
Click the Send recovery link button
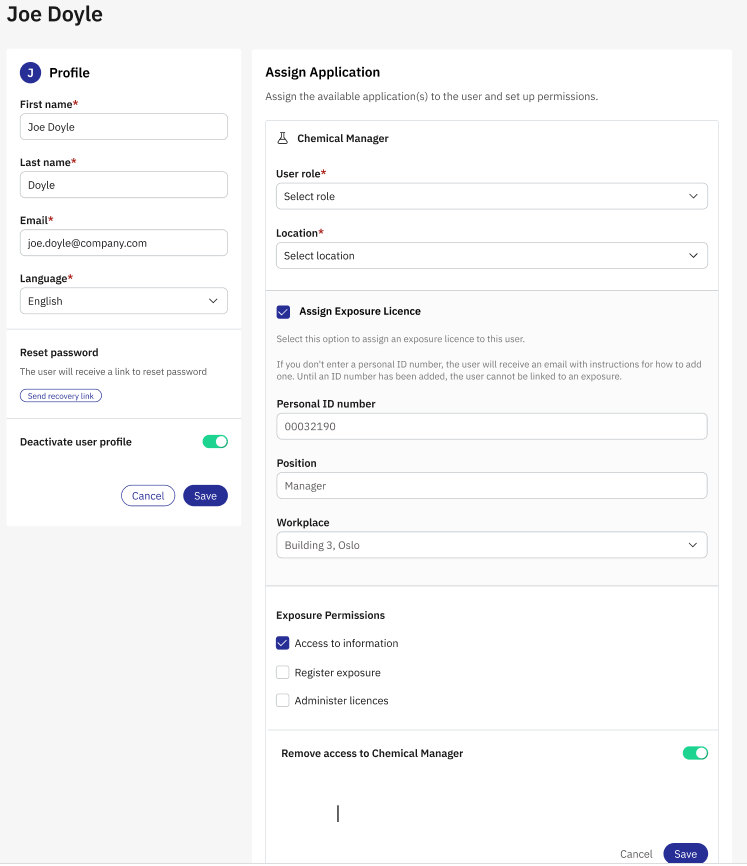tap(61, 396)
